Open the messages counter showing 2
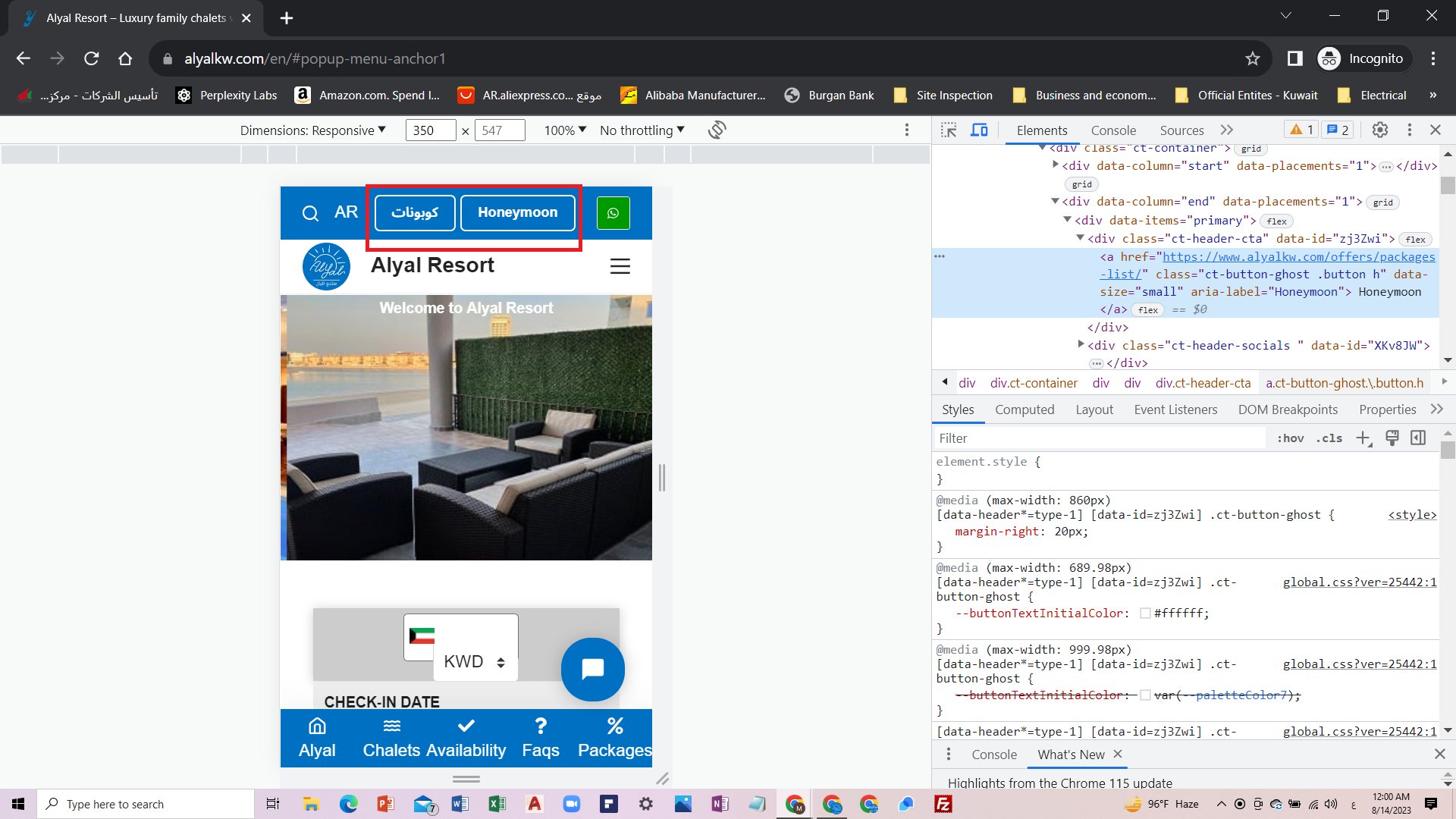The width and height of the screenshot is (1456, 819). pos(1337,130)
